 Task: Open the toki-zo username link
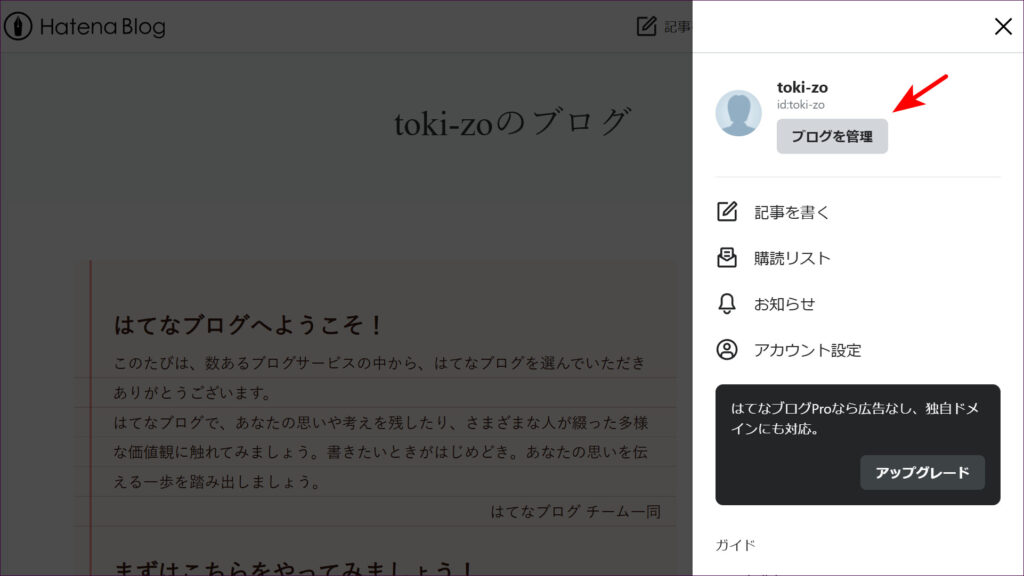coord(802,87)
